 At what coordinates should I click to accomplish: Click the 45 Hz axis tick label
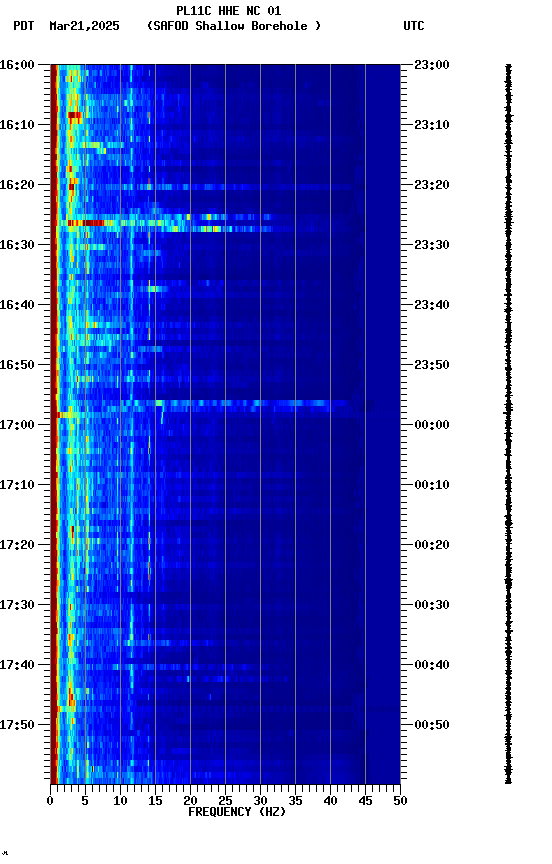(x=365, y=801)
